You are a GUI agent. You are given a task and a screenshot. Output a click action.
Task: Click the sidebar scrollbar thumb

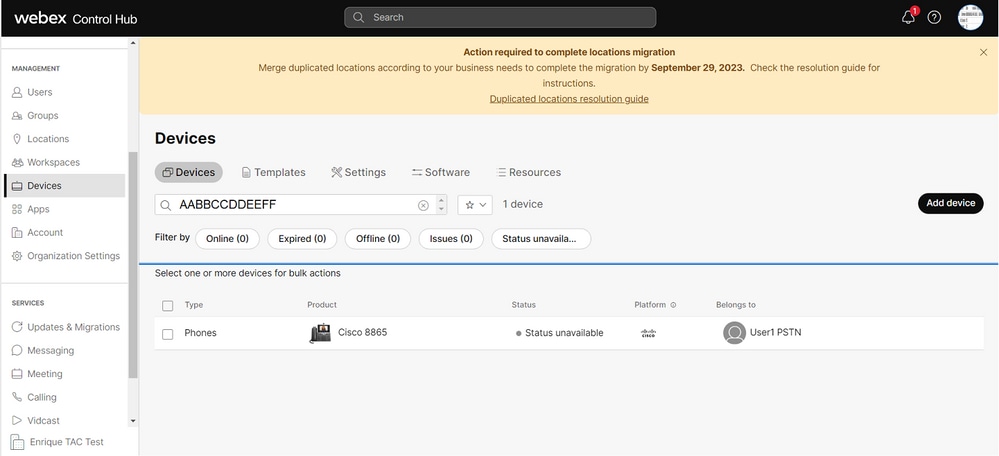click(x=133, y=264)
